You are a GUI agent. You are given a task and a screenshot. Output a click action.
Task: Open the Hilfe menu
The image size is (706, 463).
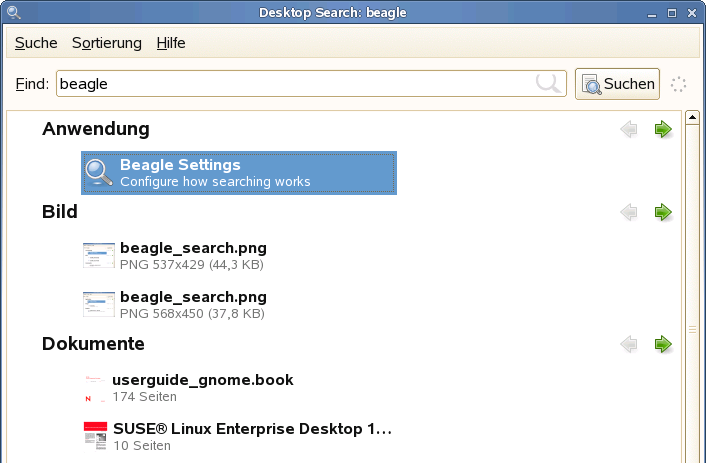(x=171, y=43)
